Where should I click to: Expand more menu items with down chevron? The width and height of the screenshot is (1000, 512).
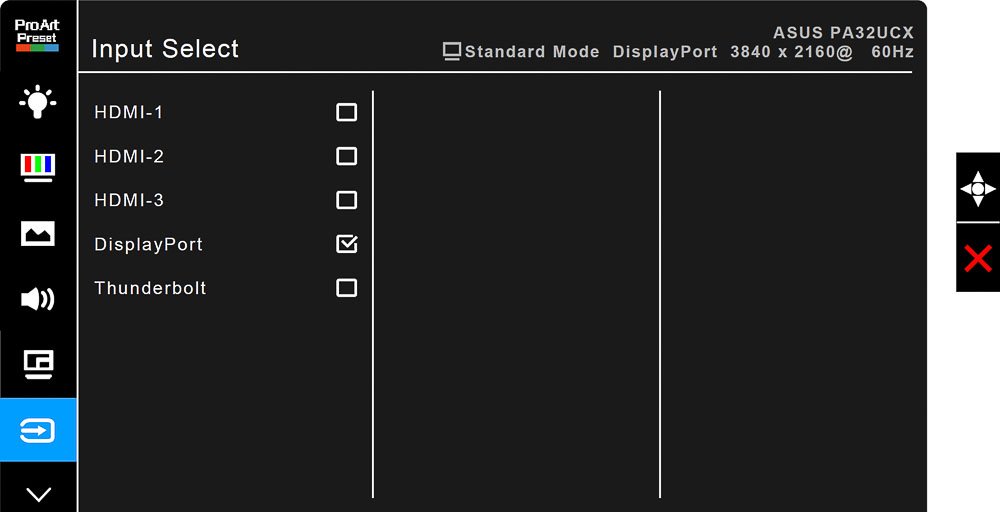(38, 494)
